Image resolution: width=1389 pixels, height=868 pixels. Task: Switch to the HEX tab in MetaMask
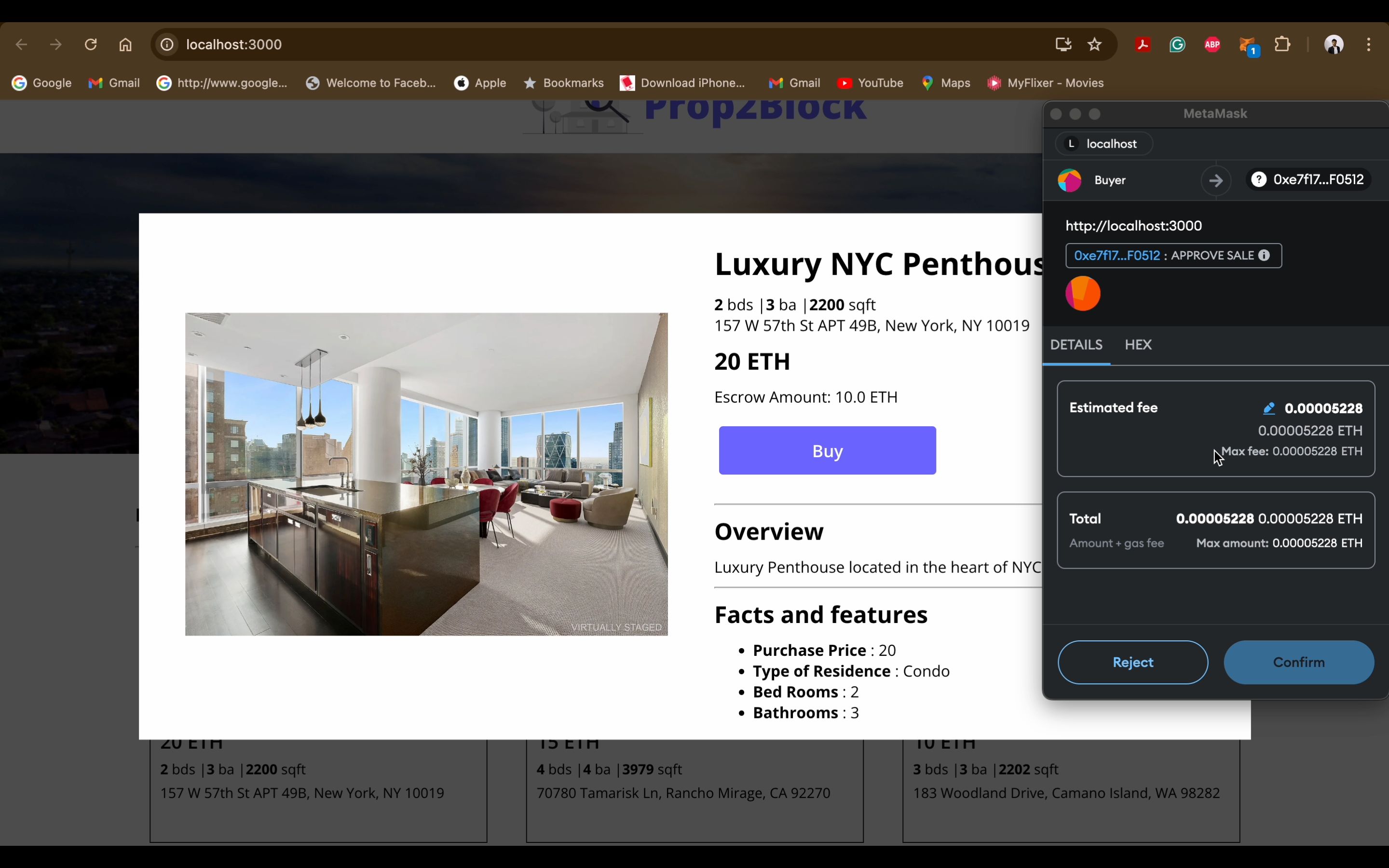[1138, 344]
